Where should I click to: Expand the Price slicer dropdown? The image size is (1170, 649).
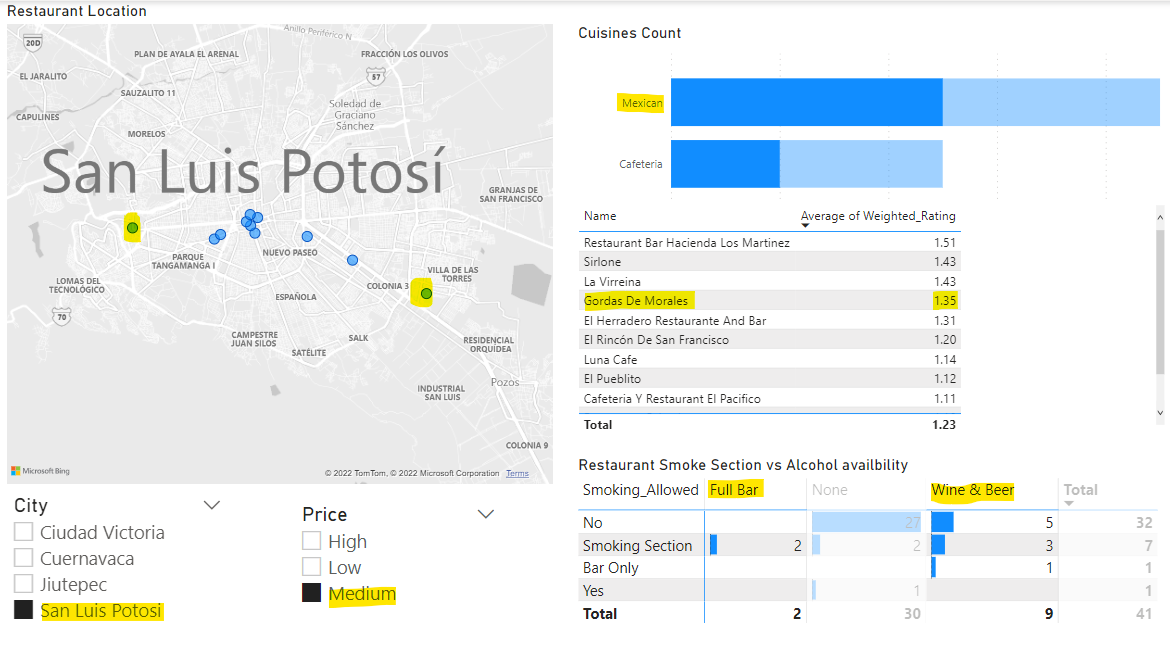coord(486,513)
